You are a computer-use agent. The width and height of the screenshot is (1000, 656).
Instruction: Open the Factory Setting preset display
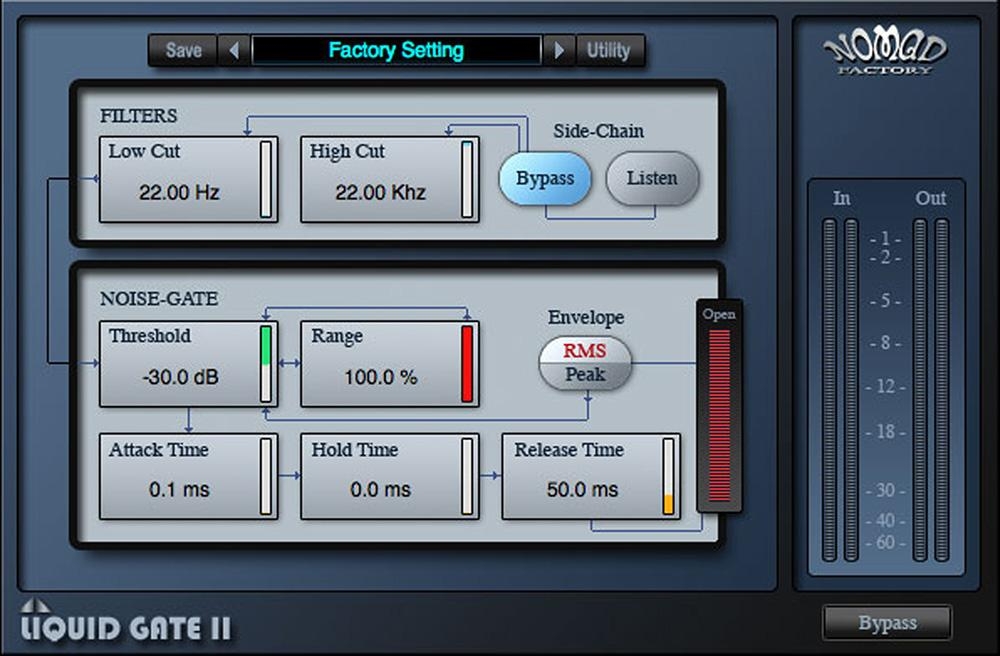click(396, 50)
